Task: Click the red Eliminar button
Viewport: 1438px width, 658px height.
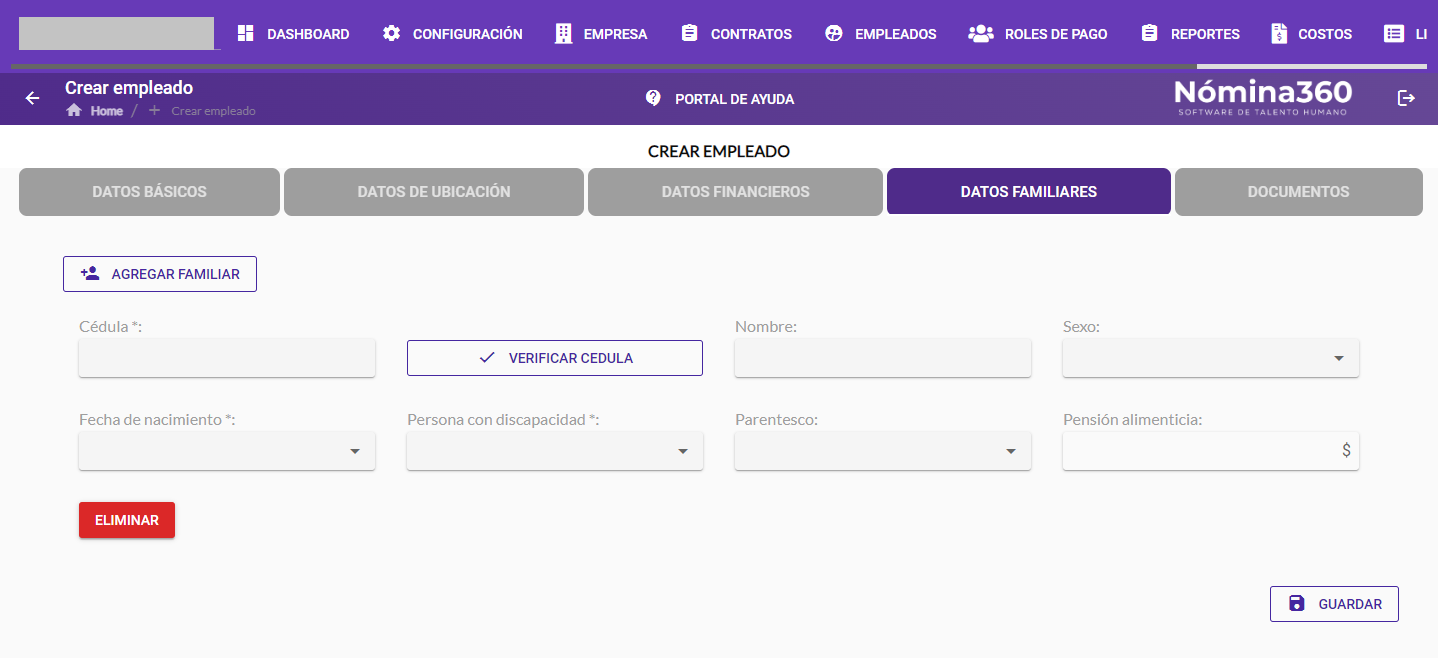Action: (x=127, y=520)
